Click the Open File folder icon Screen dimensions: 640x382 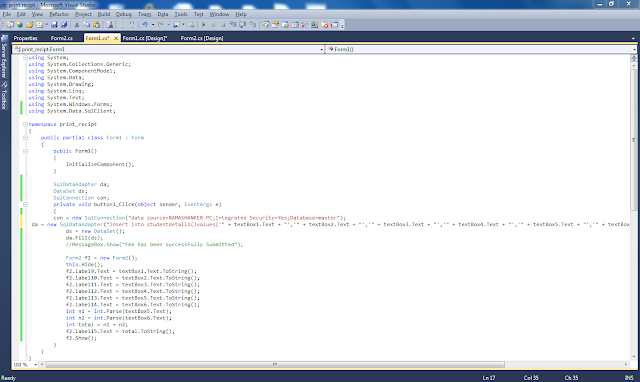(29, 24)
